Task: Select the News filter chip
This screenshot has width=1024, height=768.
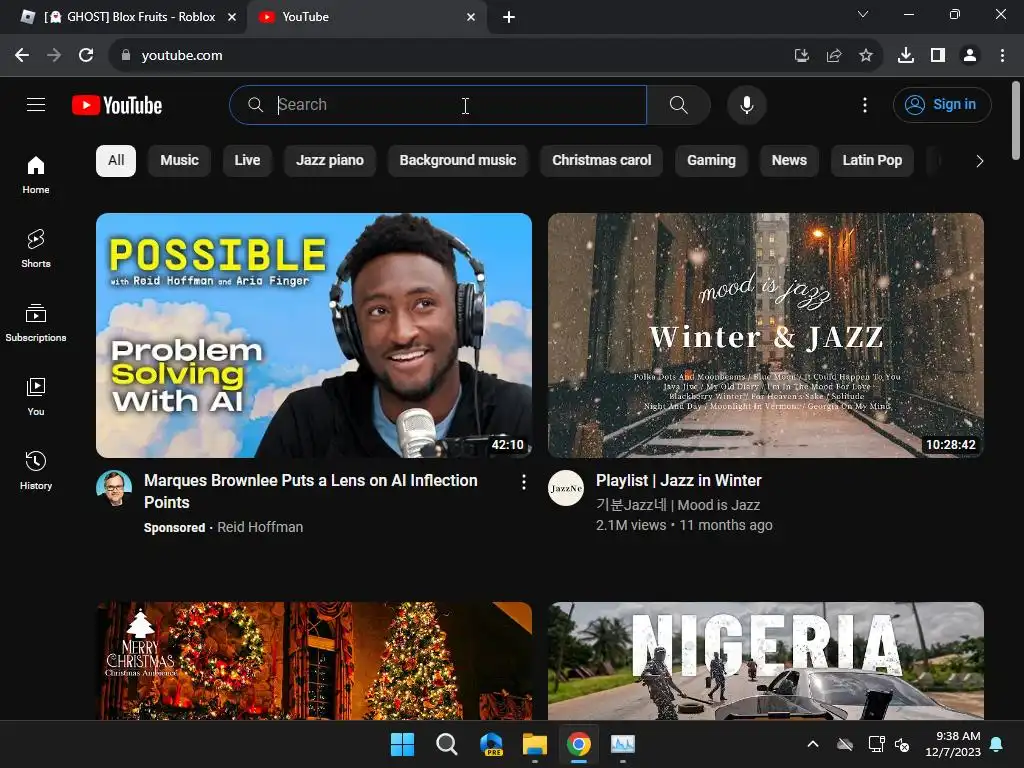Action: tap(789, 161)
